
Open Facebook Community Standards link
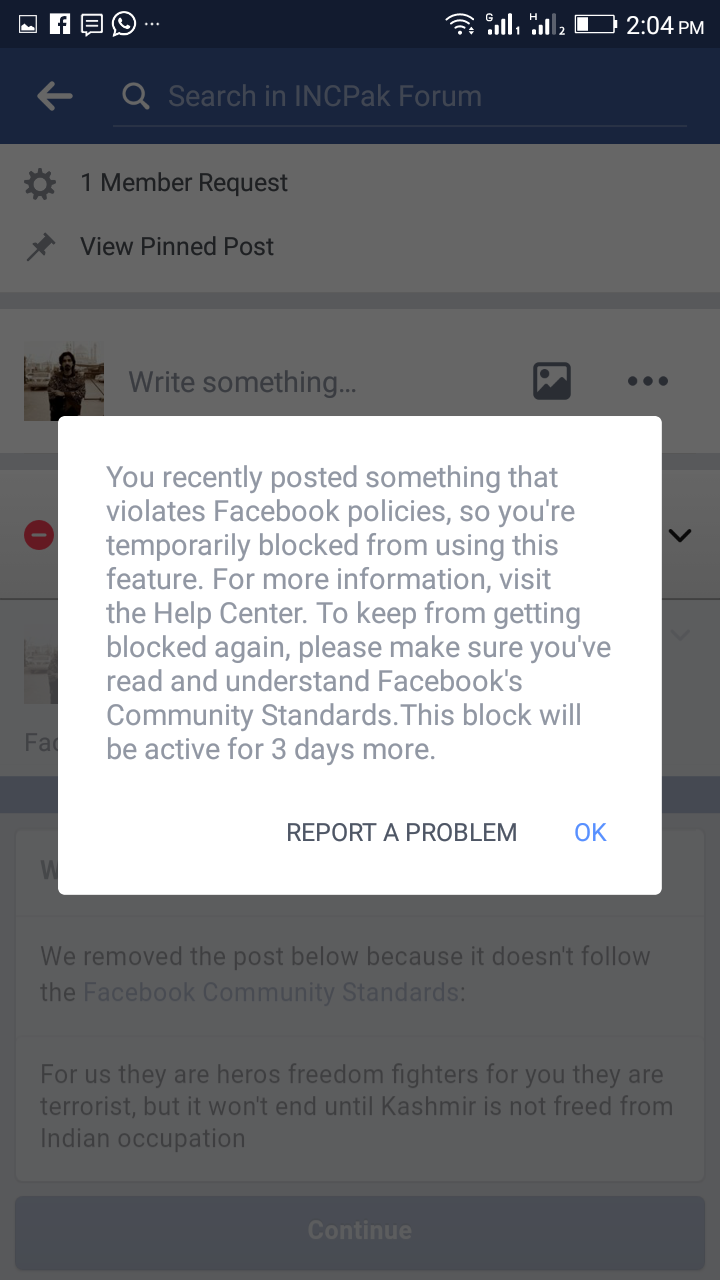[270, 992]
